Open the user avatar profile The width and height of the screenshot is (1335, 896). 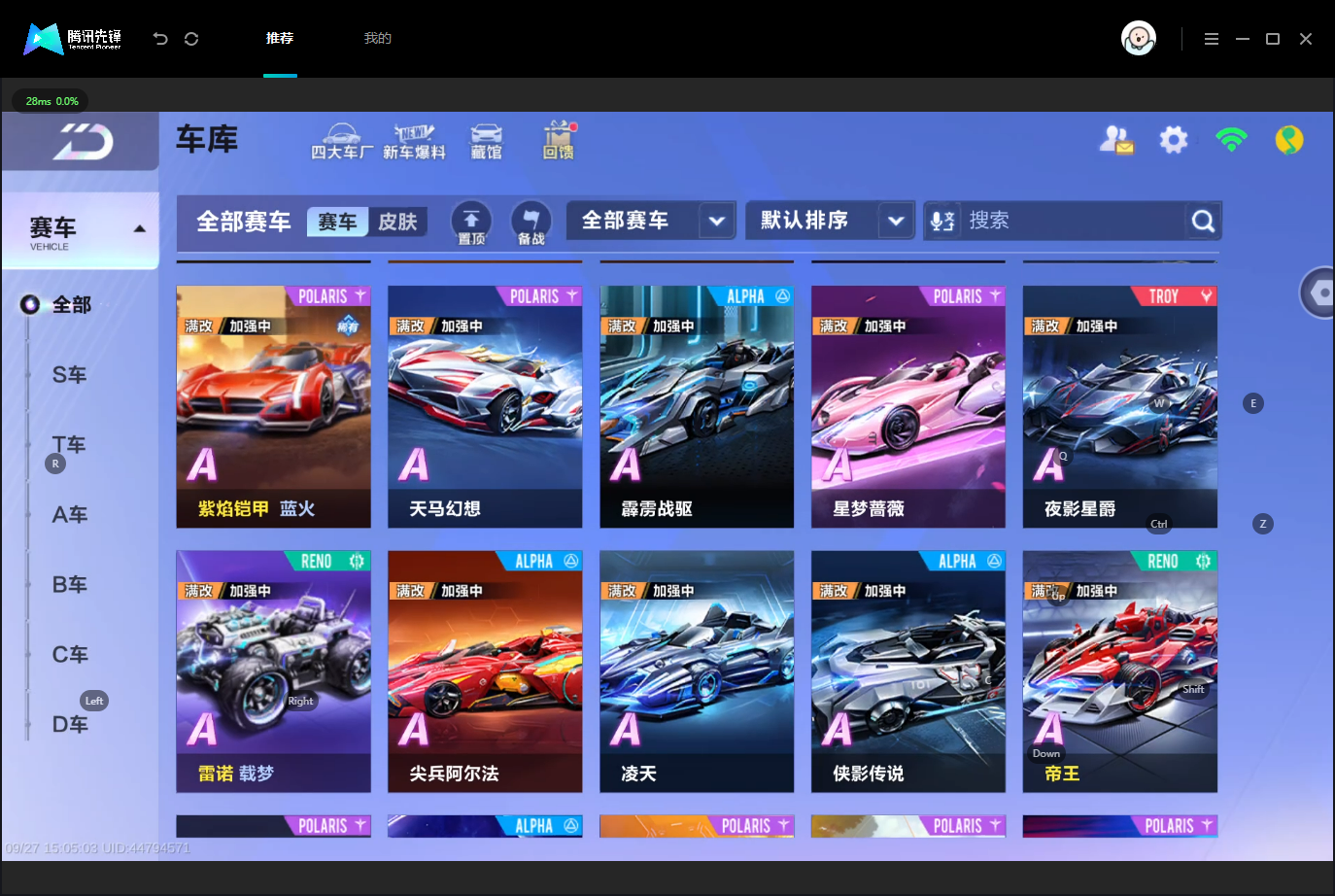tap(1139, 39)
